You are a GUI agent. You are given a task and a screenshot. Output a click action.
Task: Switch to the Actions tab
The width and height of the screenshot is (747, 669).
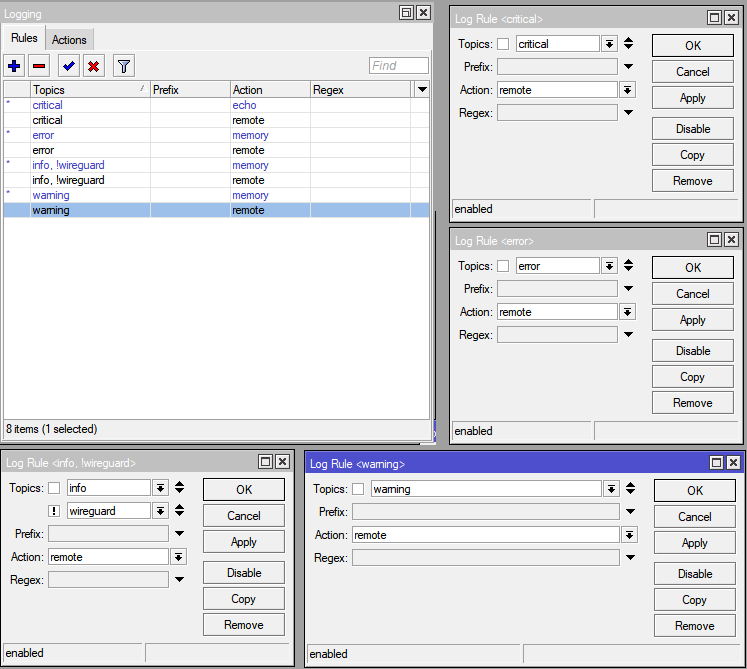click(69, 40)
